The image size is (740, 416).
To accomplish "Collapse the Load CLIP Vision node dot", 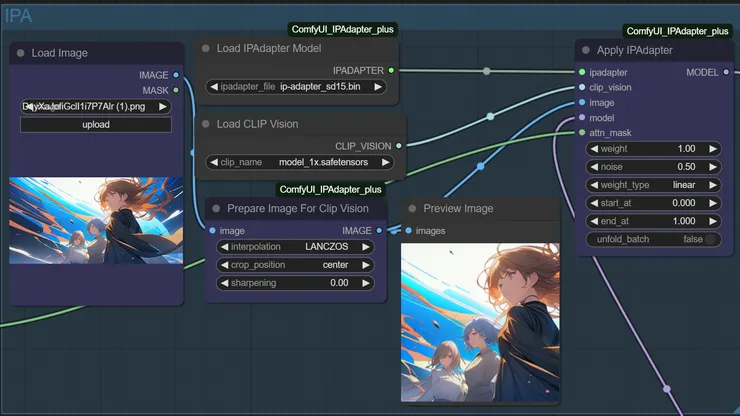I will click(206, 124).
